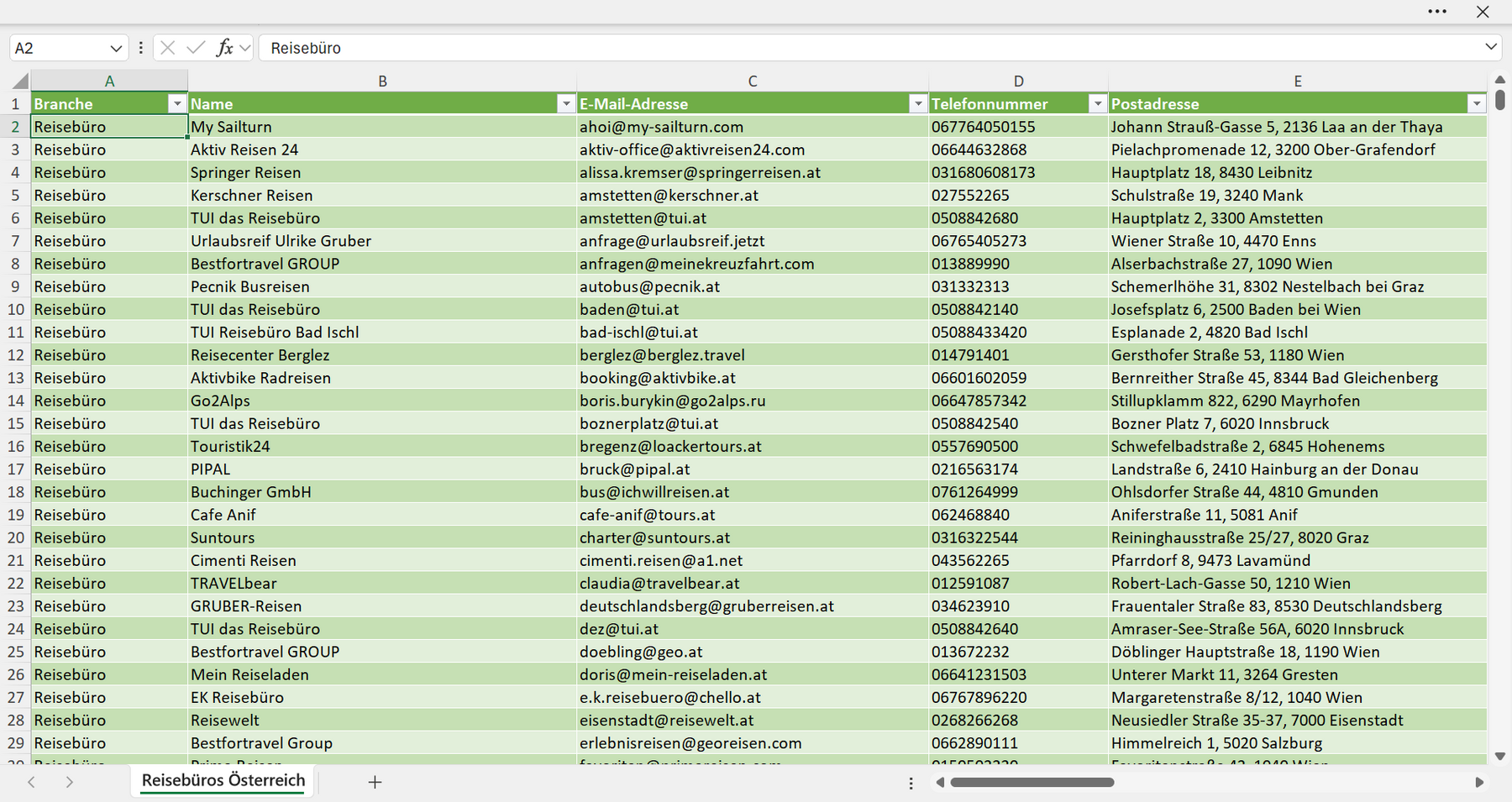Open the Telefonnummer filter dropdown
Screen dimensions: 1512x802
coord(1097,103)
